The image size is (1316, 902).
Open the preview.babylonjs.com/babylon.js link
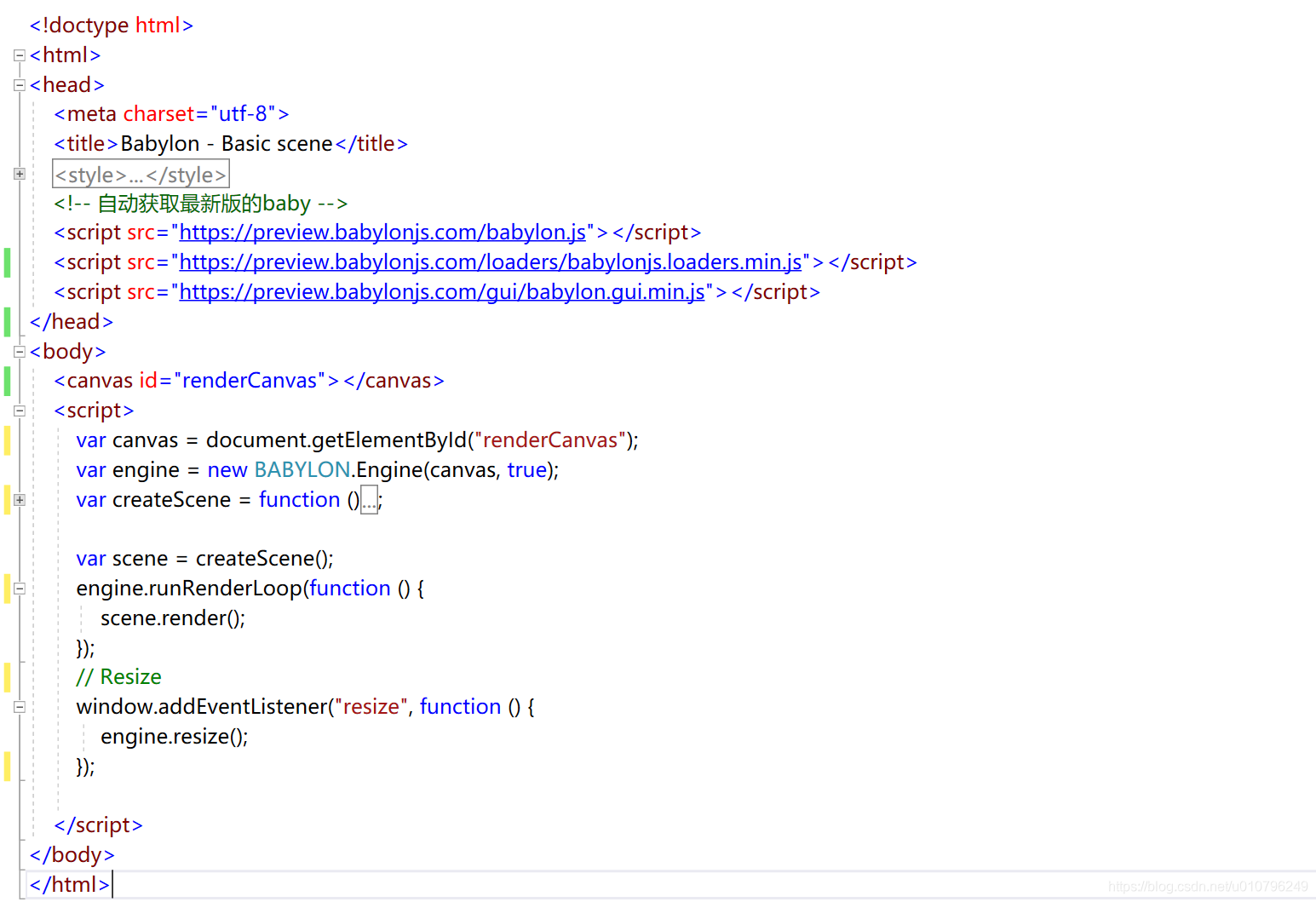382,233
